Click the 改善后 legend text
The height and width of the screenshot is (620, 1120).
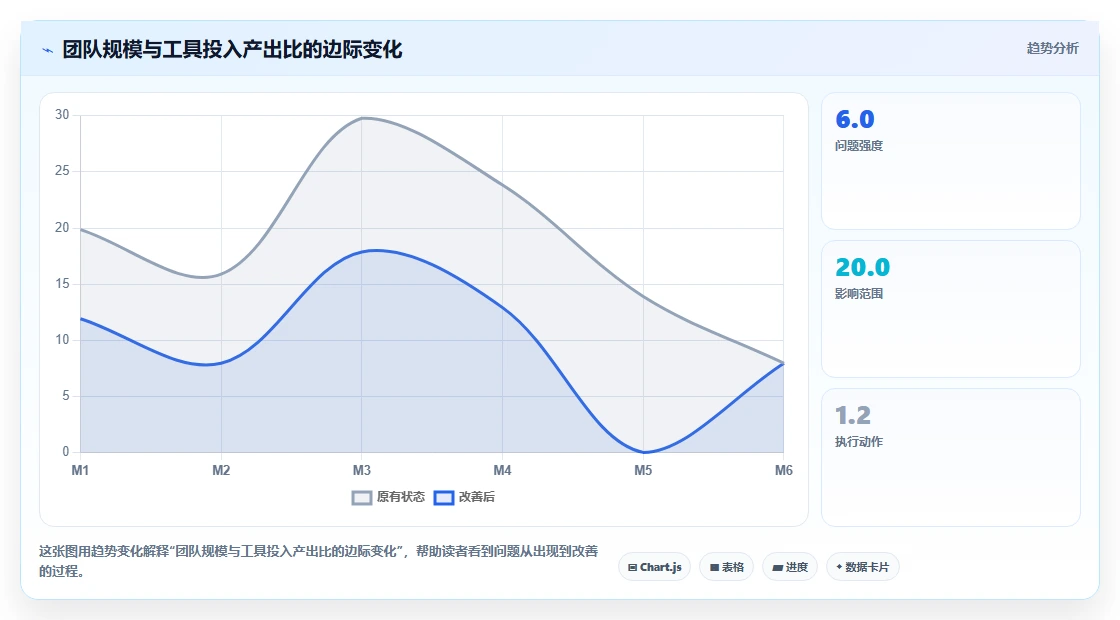click(476, 497)
